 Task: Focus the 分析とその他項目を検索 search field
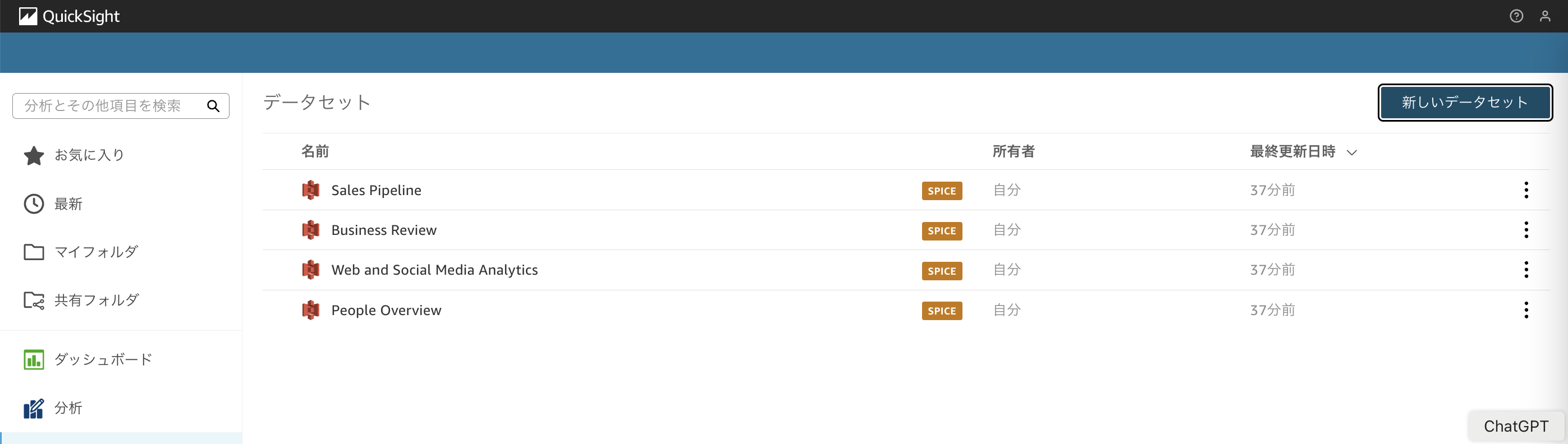(x=121, y=106)
